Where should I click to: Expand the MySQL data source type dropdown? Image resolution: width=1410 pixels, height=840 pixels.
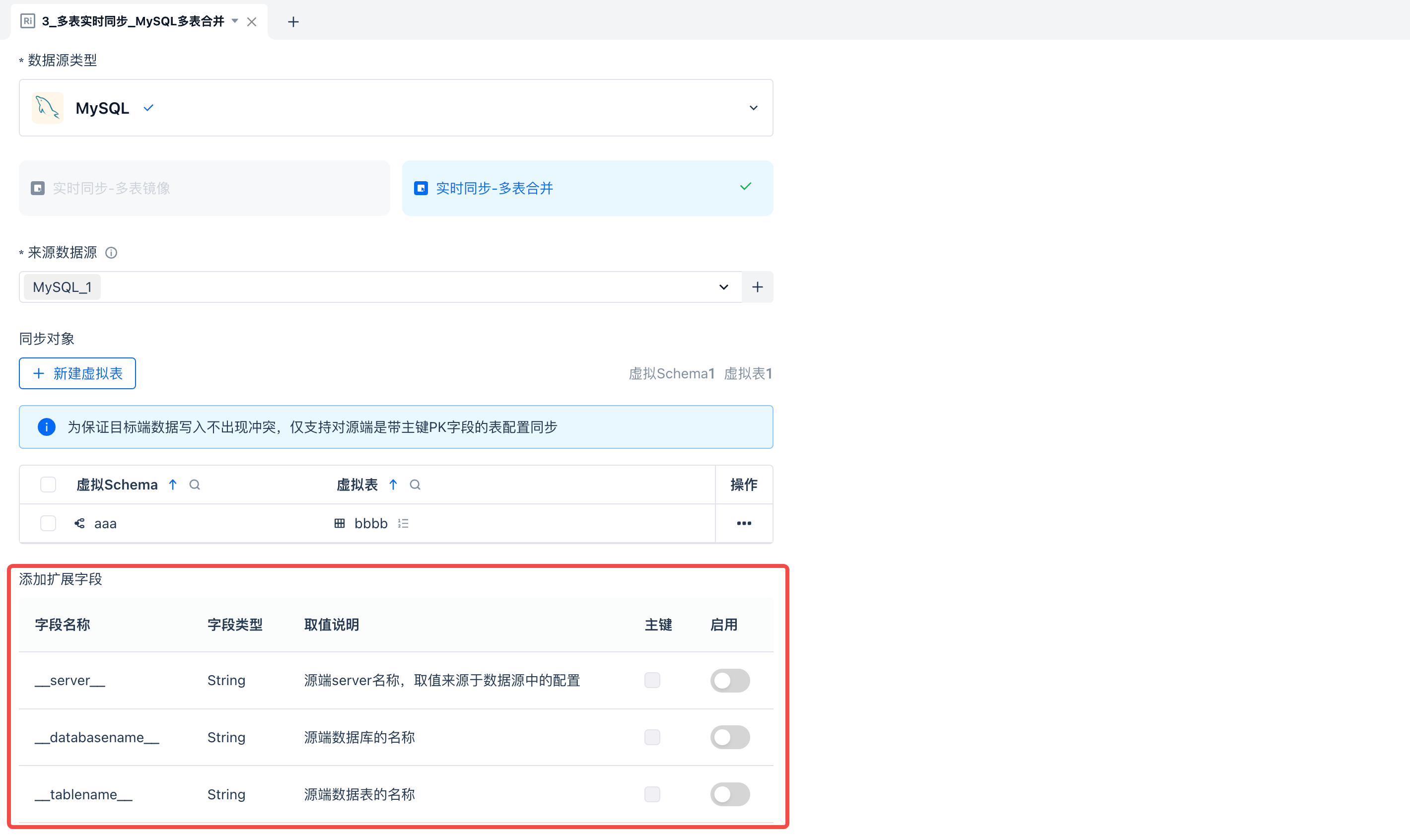click(x=753, y=108)
